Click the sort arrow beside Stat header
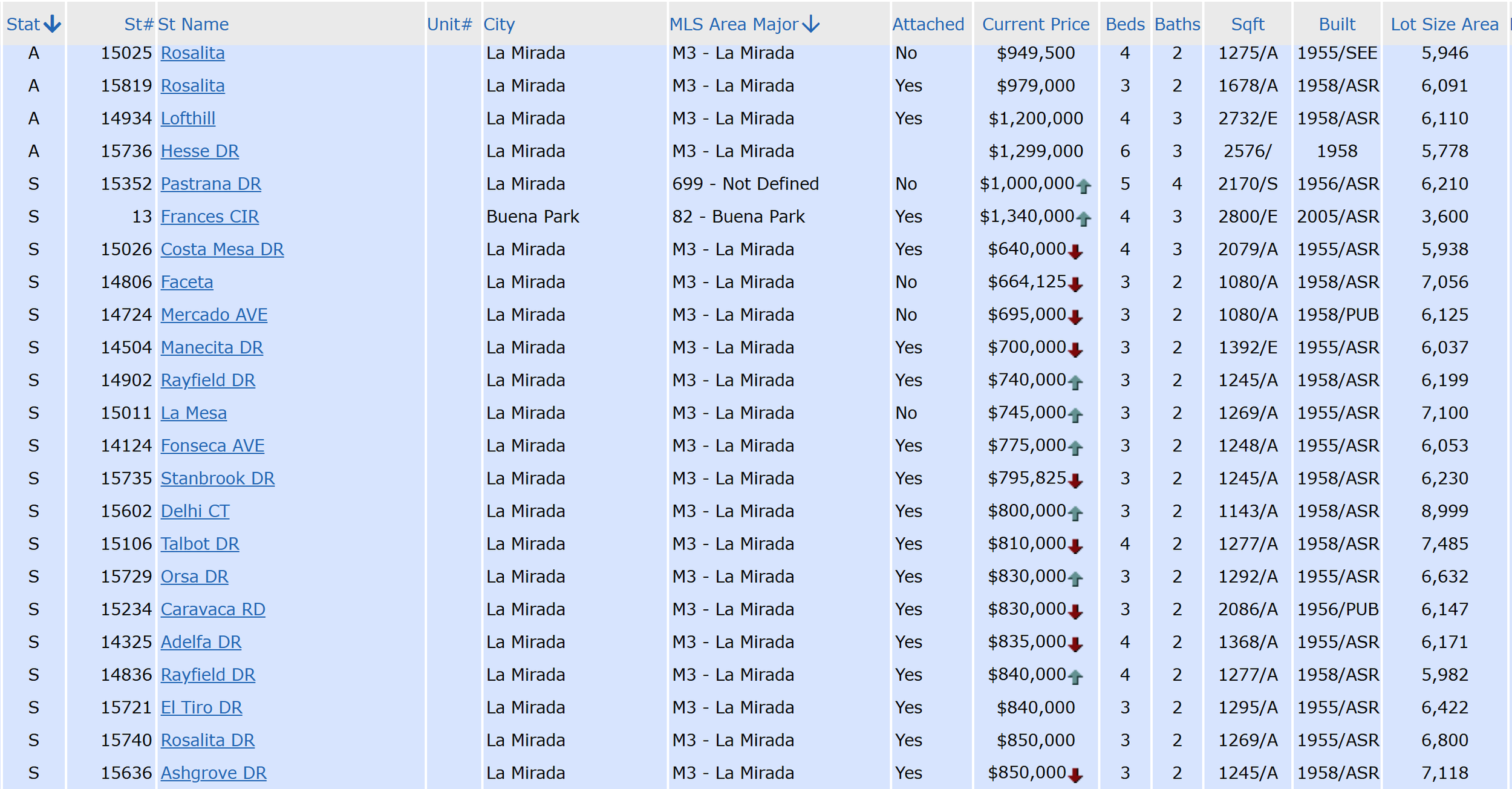Screen dimensions: 1512x789 [53, 24]
